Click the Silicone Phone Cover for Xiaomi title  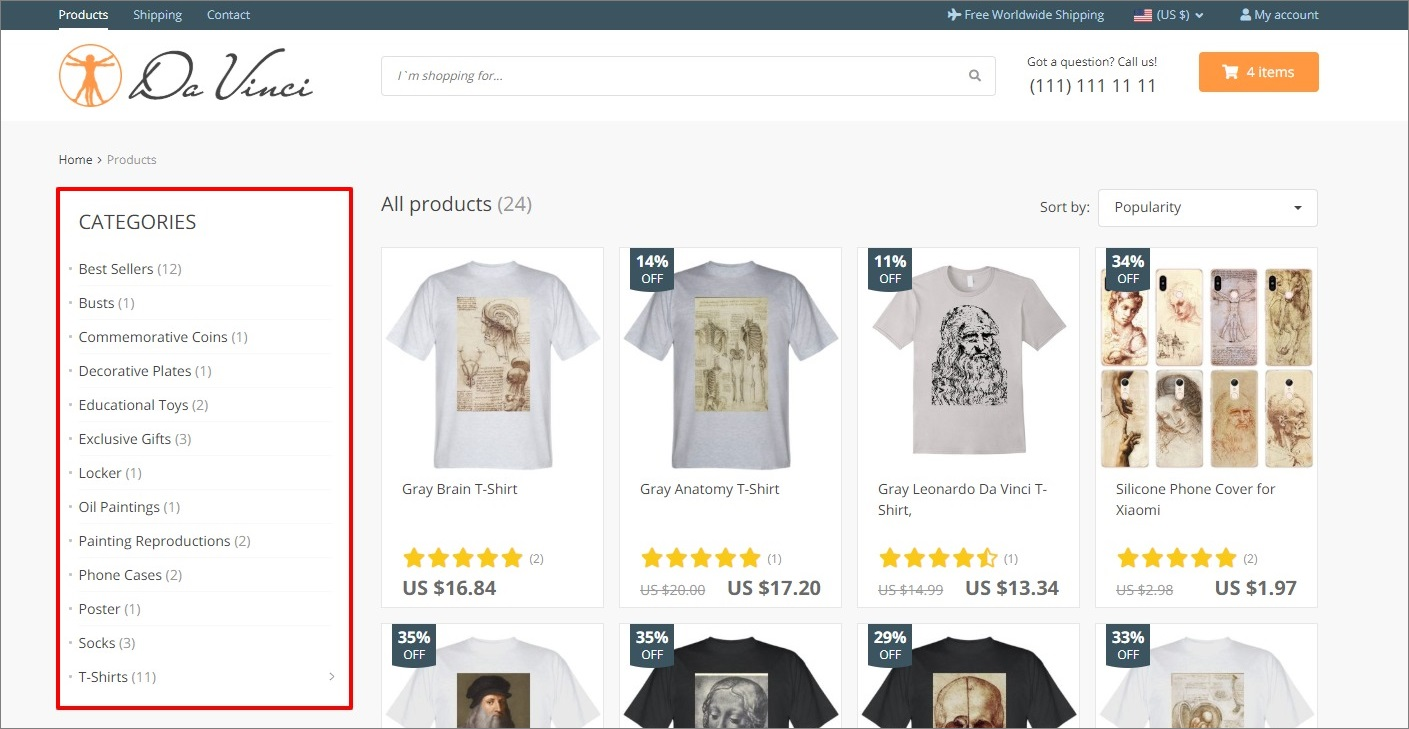tap(1196, 499)
